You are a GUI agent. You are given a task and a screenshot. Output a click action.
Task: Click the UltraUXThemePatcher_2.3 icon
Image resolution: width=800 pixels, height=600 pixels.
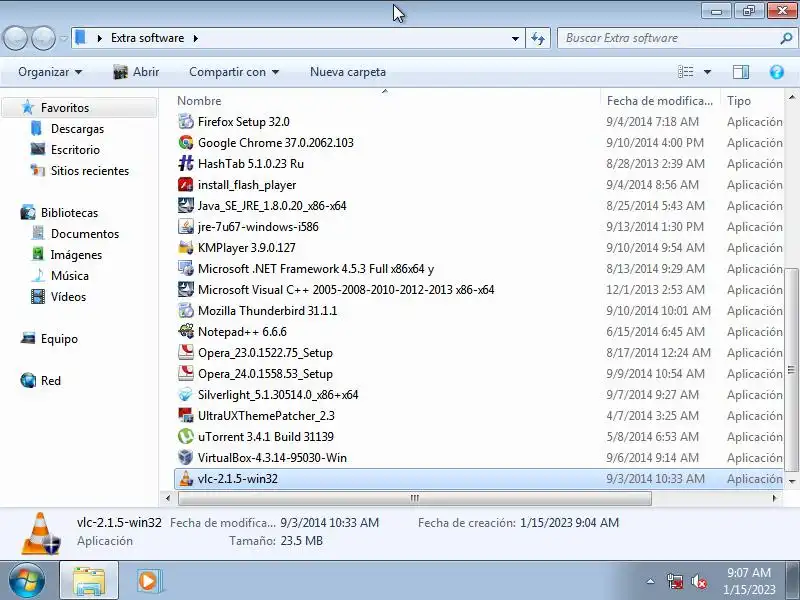pos(186,415)
